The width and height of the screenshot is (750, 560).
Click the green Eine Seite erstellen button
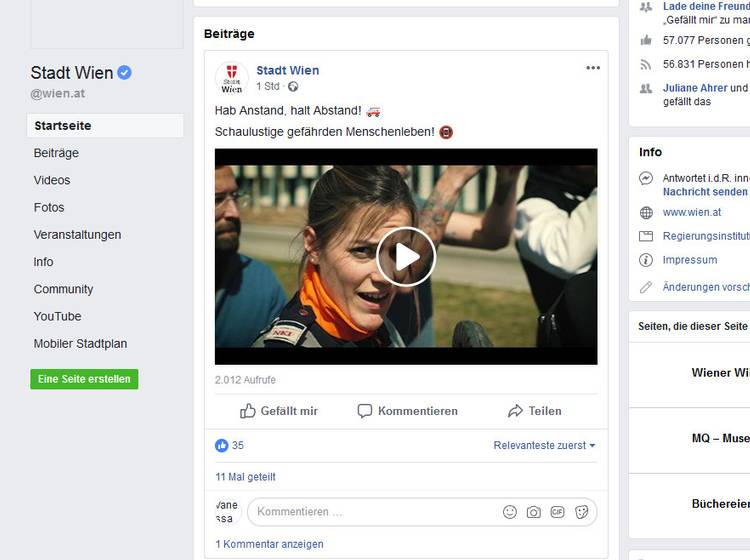(84, 379)
